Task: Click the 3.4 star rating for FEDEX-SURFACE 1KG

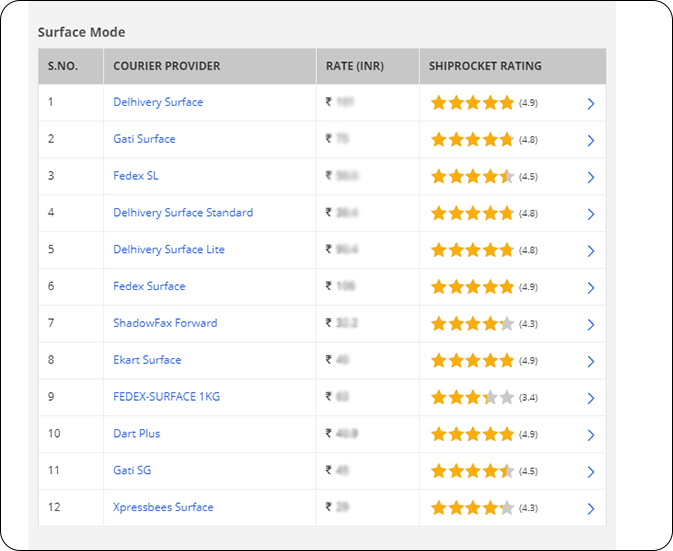Action: pyautogui.click(x=472, y=398)
